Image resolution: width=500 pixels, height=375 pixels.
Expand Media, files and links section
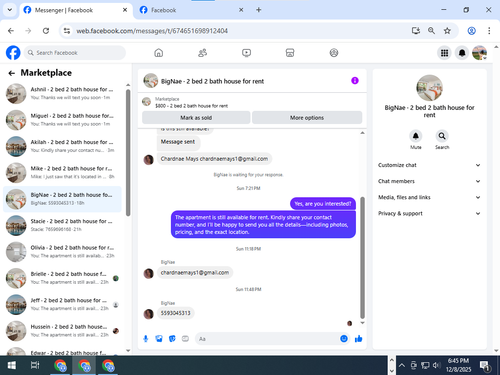(429, 197)
